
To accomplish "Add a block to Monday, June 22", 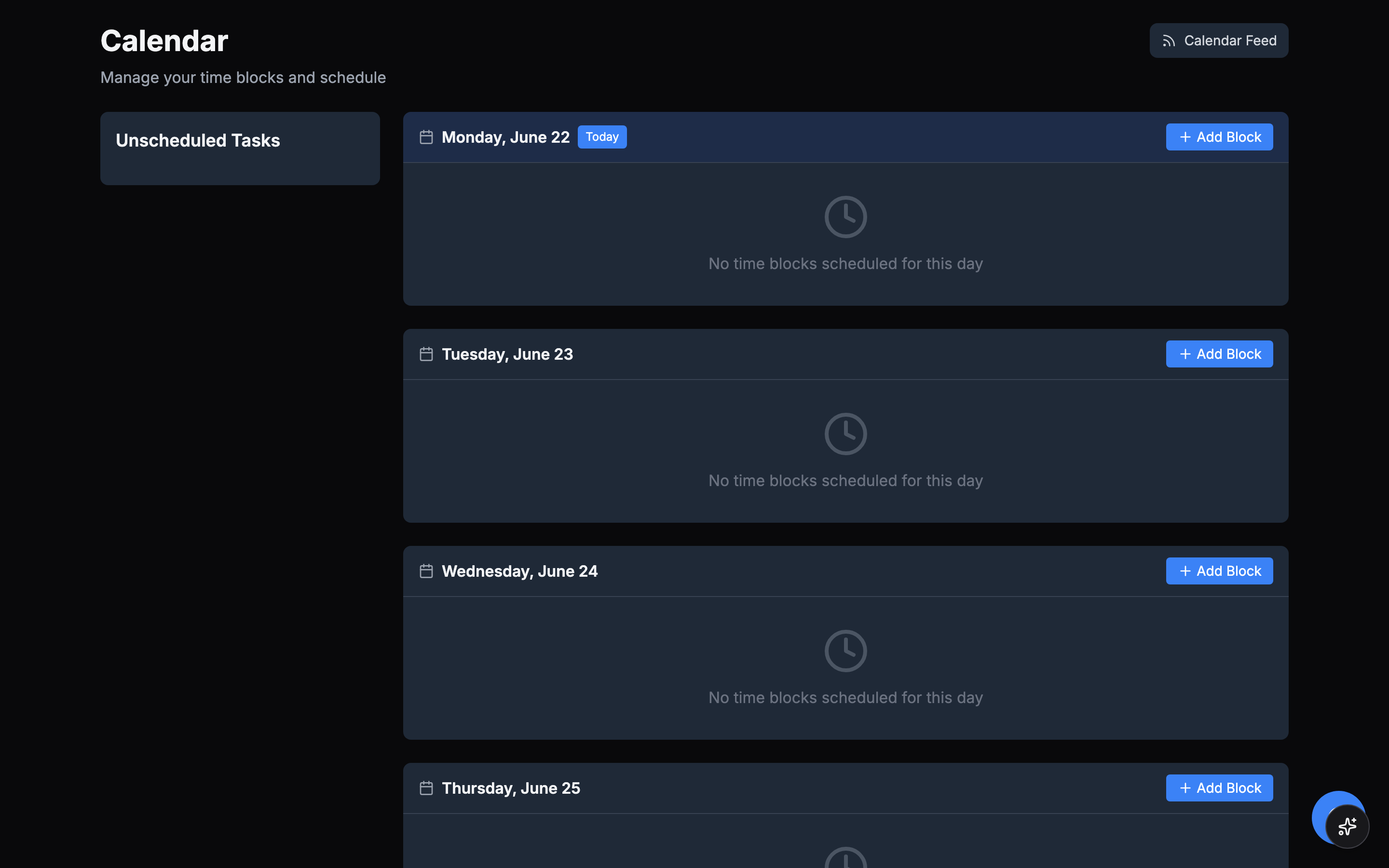I will point(1219,137).
